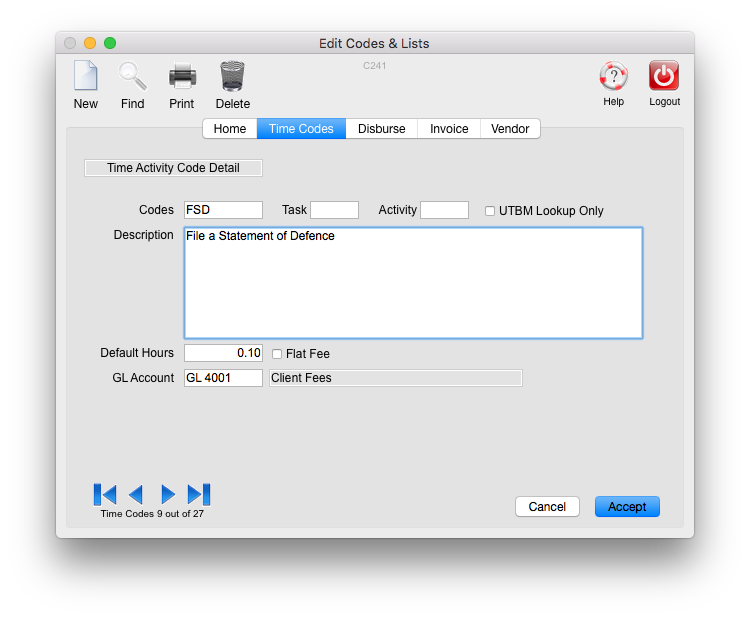Open the Disburse tab
750x618 pixels.
[x=382, y=129]
